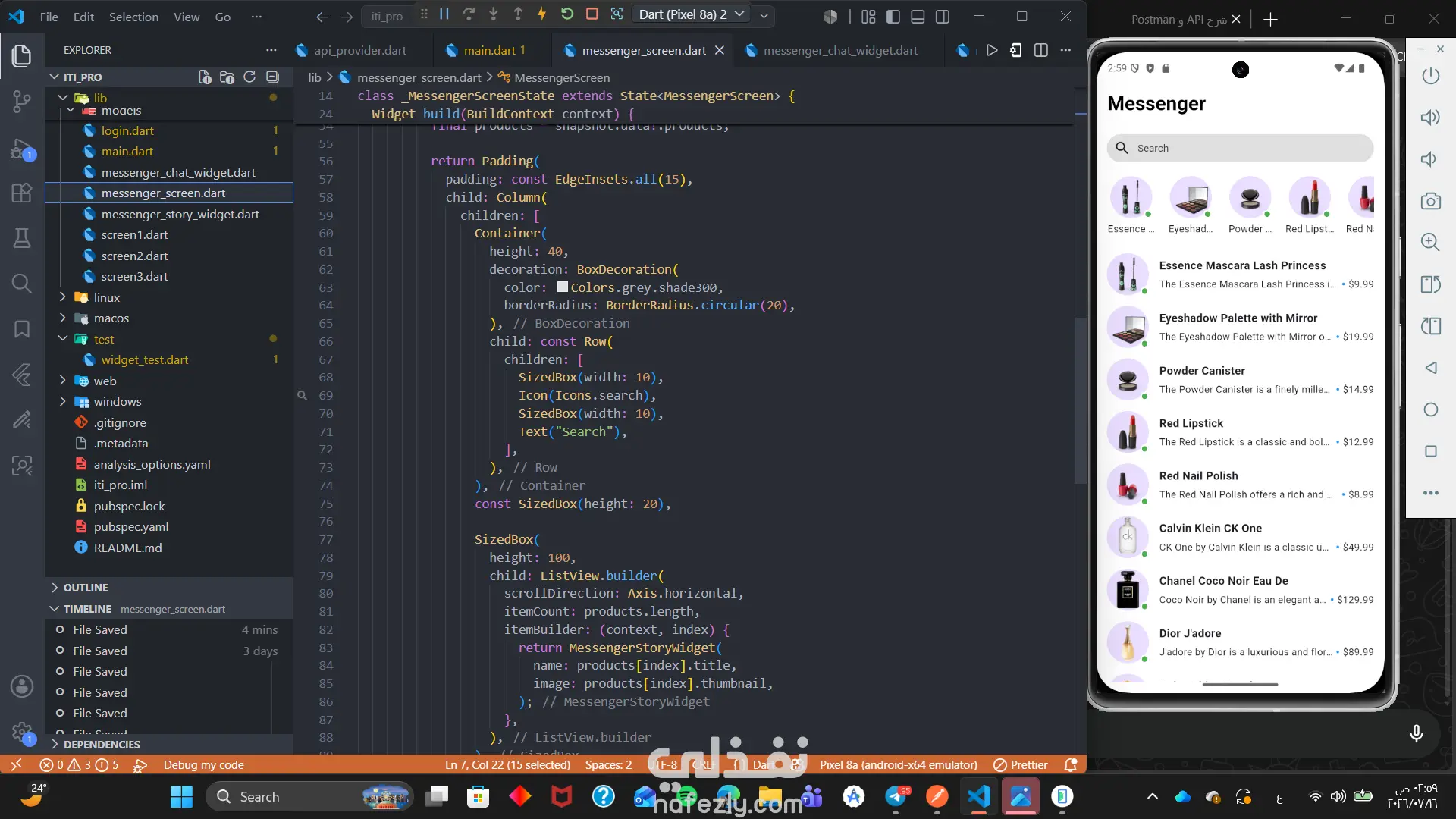Switch to the api_provider.dart tab

point(360,50)
